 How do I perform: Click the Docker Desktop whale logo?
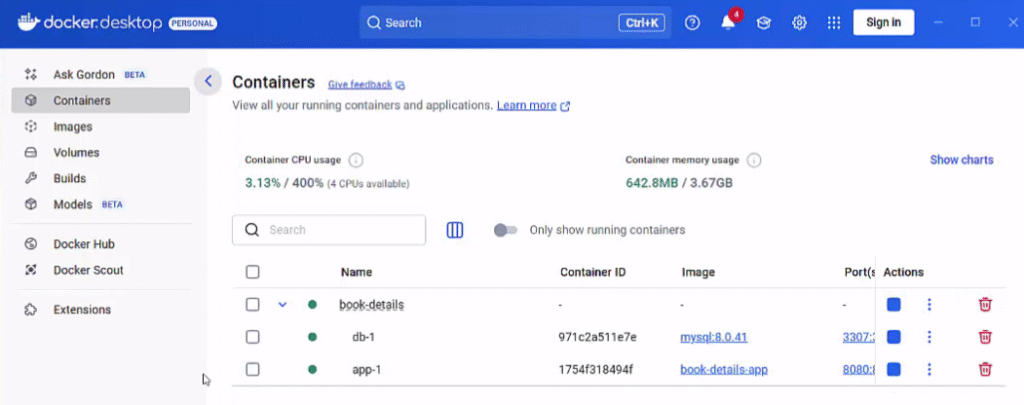(x=28, y=22)
